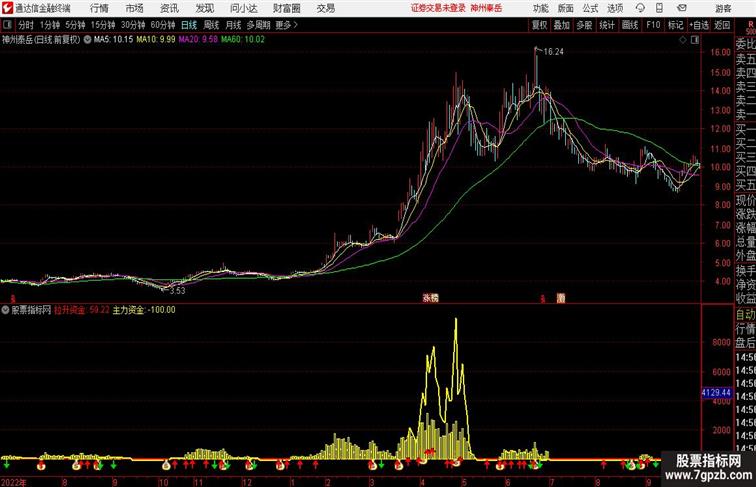Screen dimensions: 756x487
Task: Click the 自动 tab on right panel
Action: point(745,315)
